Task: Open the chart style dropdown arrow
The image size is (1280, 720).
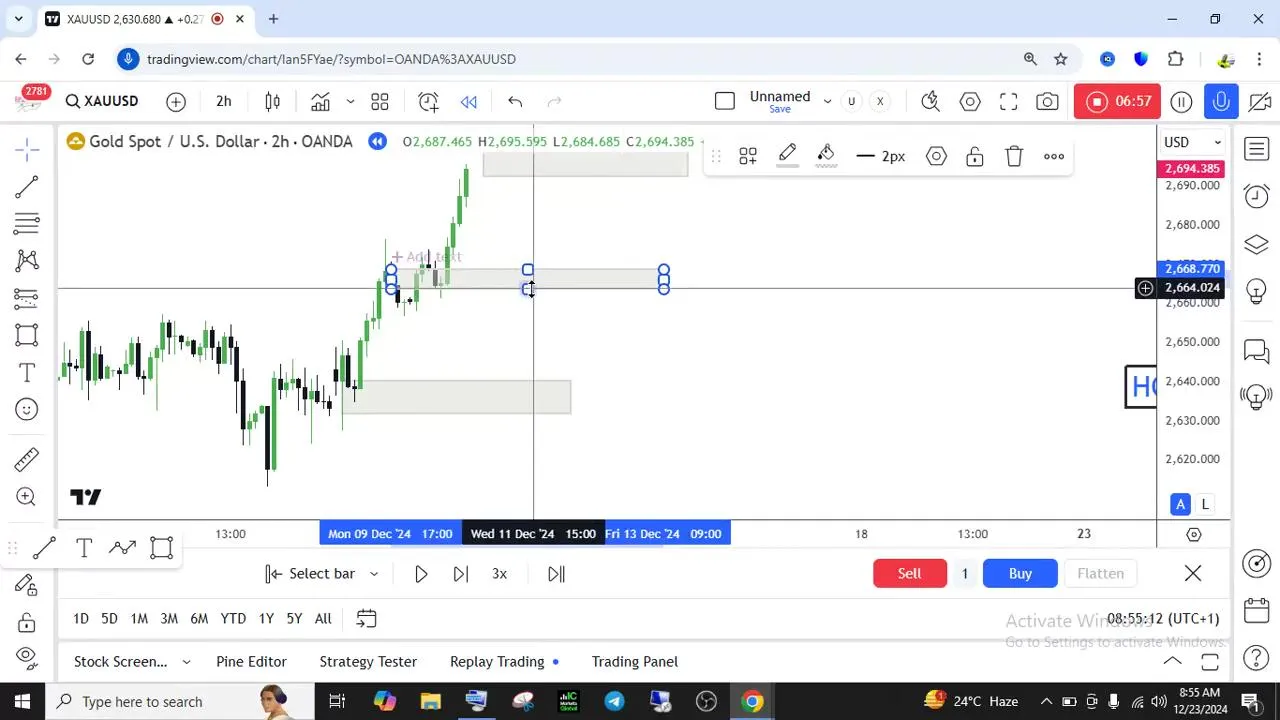Action: (x=350, y=101)
